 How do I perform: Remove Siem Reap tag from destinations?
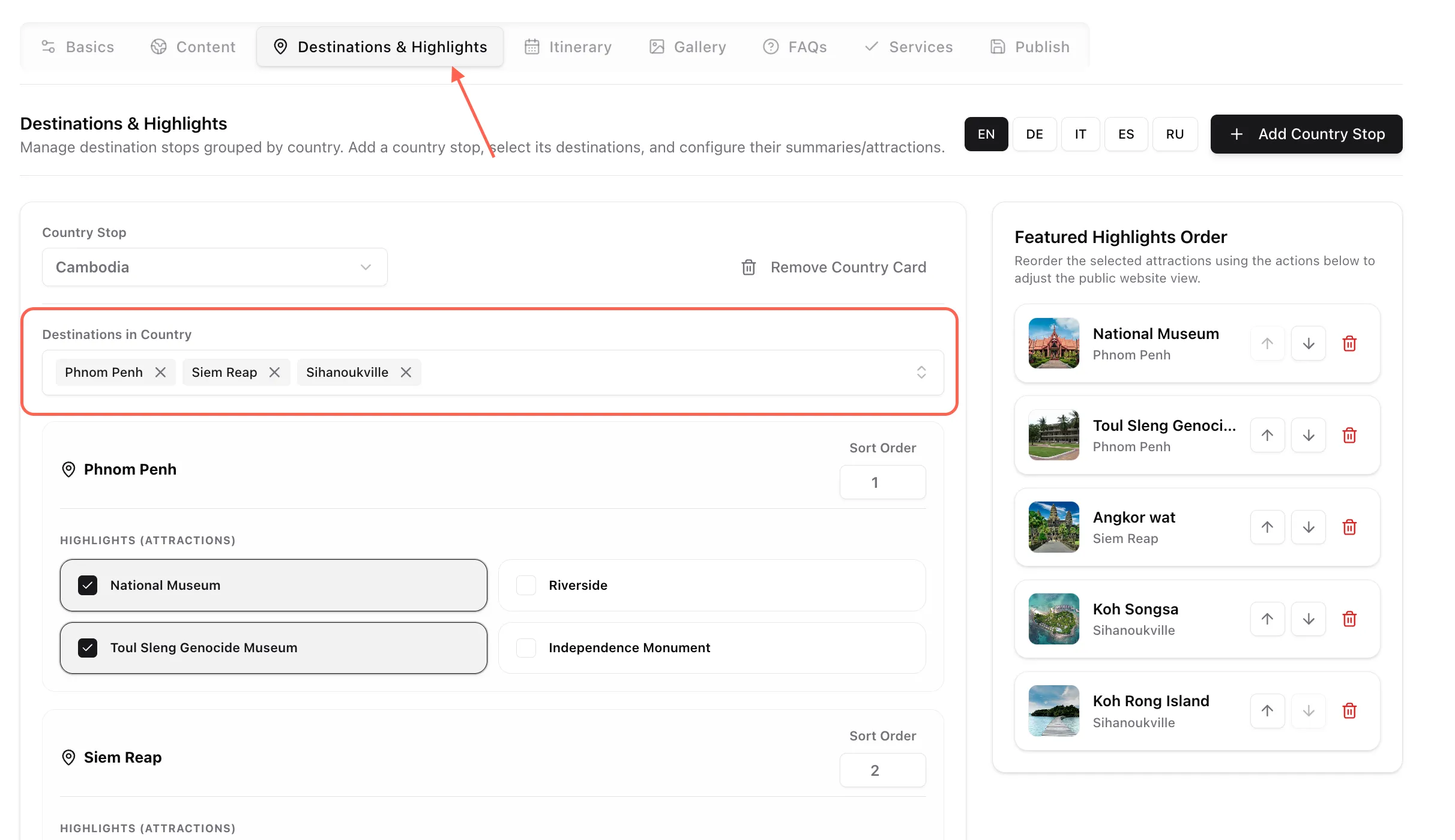[274, 372]
